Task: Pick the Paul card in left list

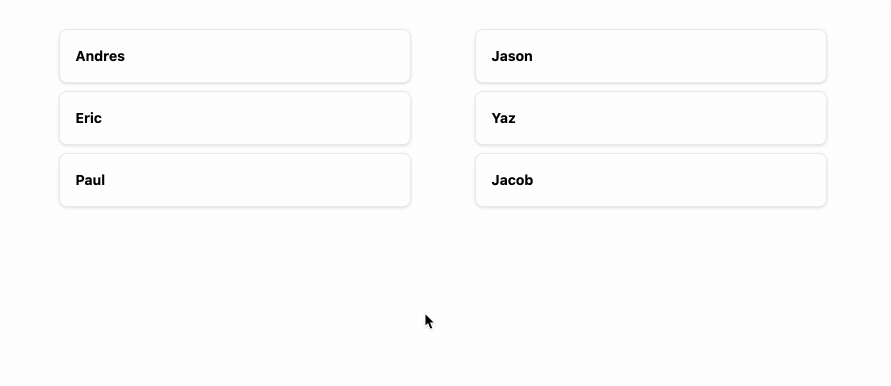Action: coord(235,180)
